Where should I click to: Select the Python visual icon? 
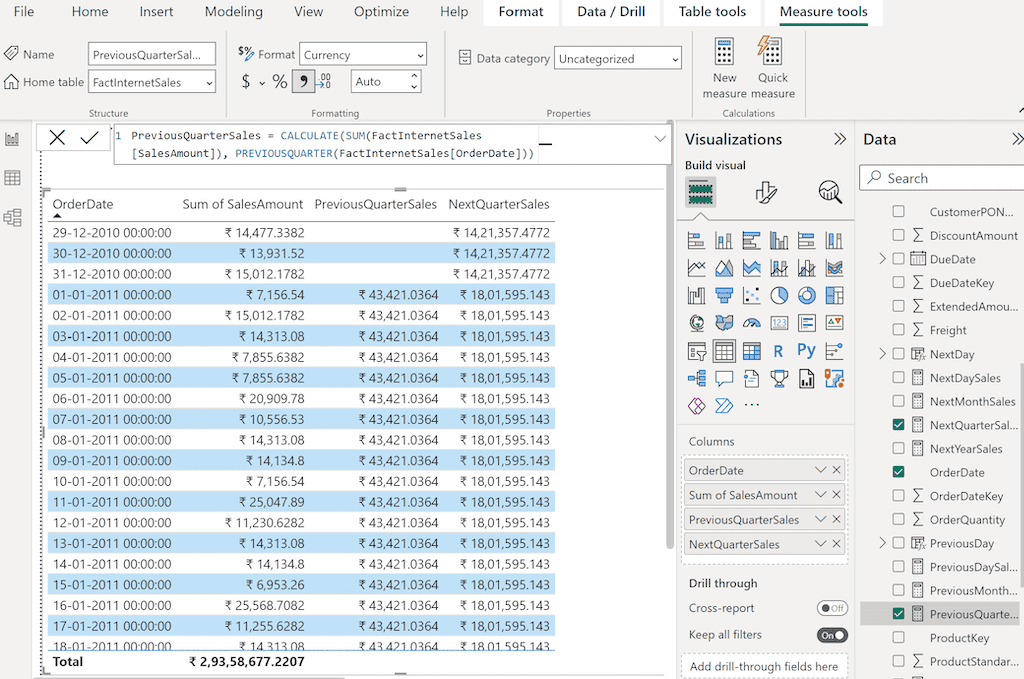[806, 350]
